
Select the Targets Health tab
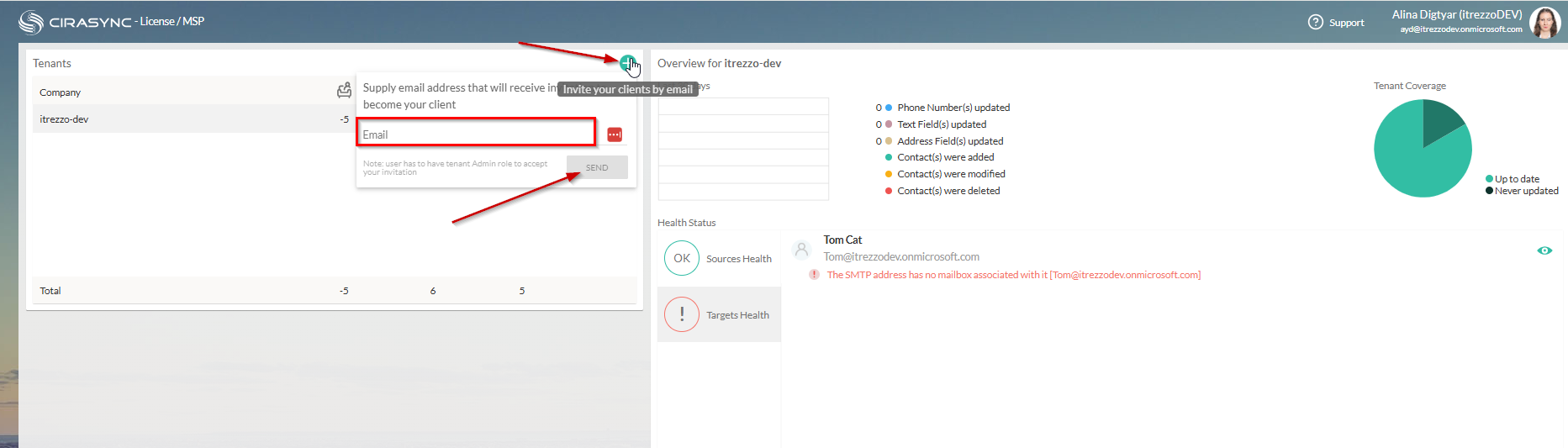[719, 314]
